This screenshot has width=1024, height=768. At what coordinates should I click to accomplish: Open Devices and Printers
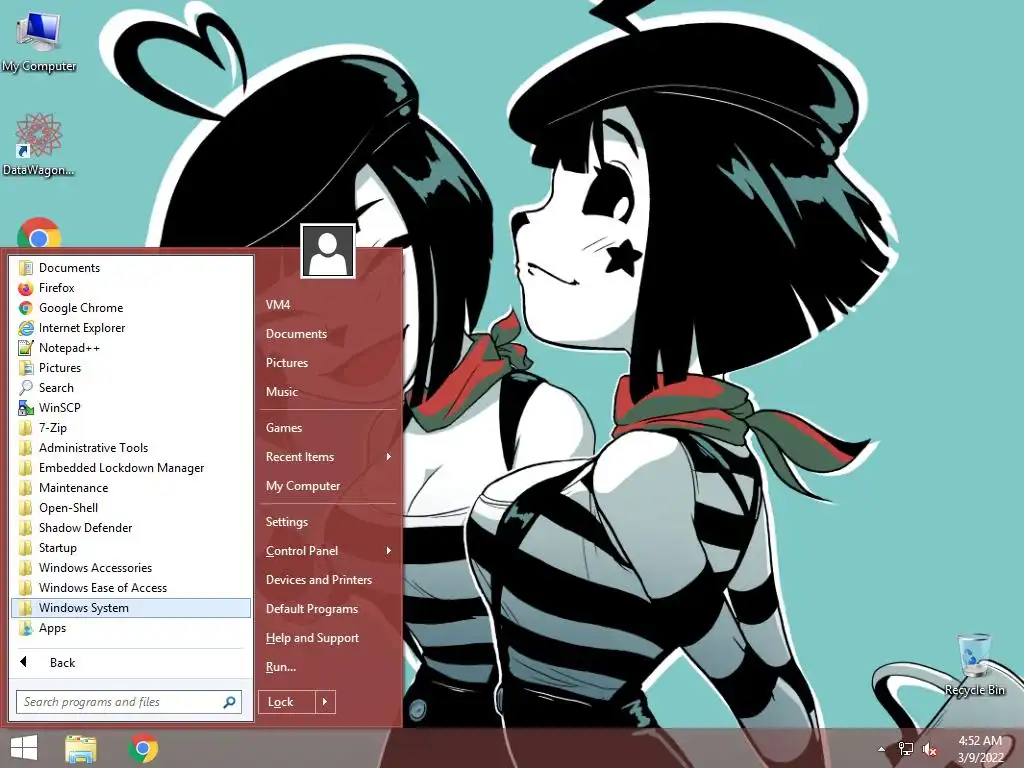(x=328, y=580)
